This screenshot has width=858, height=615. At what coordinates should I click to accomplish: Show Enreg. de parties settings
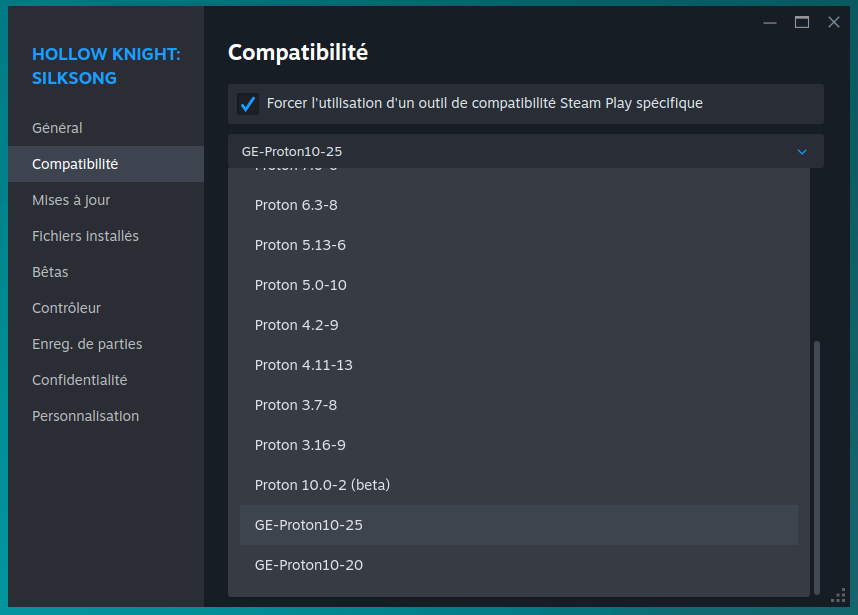(87, 344)
